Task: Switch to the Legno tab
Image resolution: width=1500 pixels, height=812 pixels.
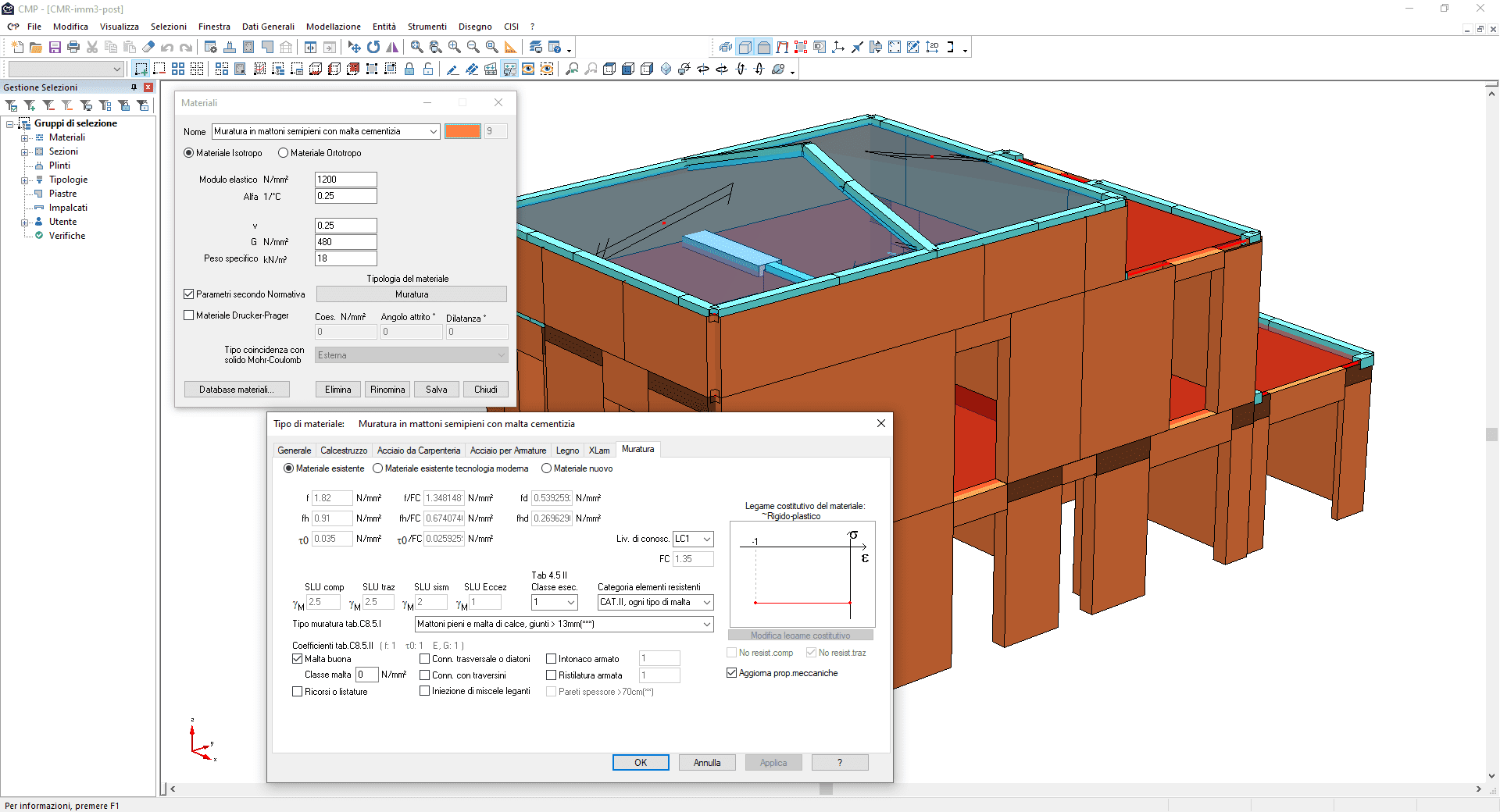Action: pyautogui.click(x=567, y=451)
